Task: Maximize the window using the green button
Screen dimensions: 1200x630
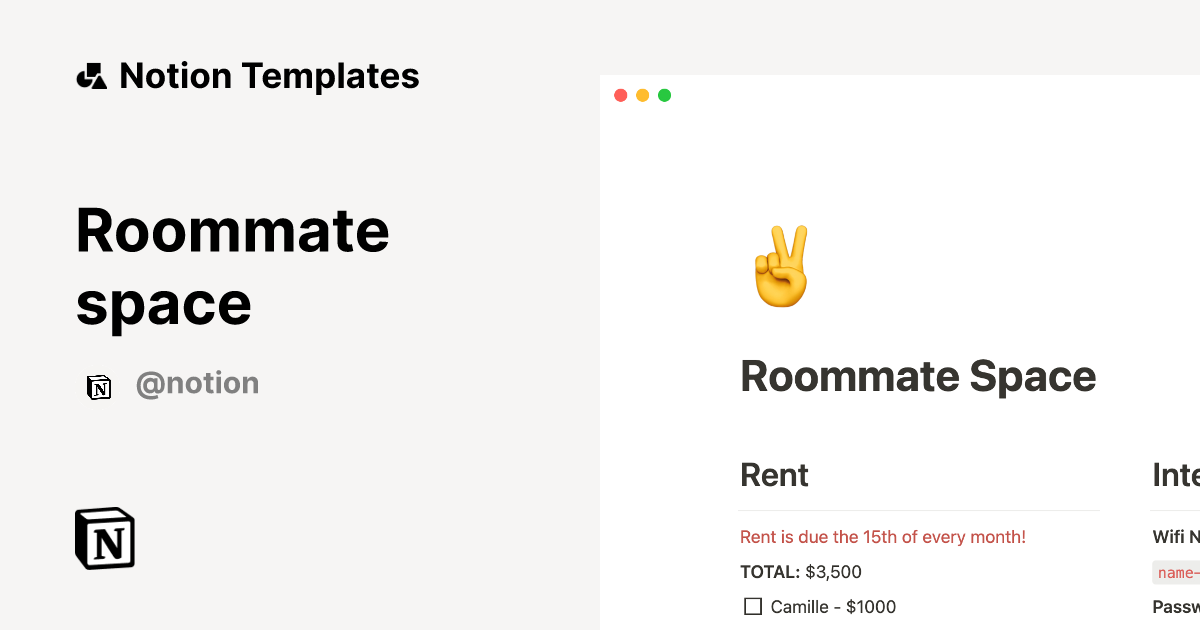Action: (x=664, y=95)
